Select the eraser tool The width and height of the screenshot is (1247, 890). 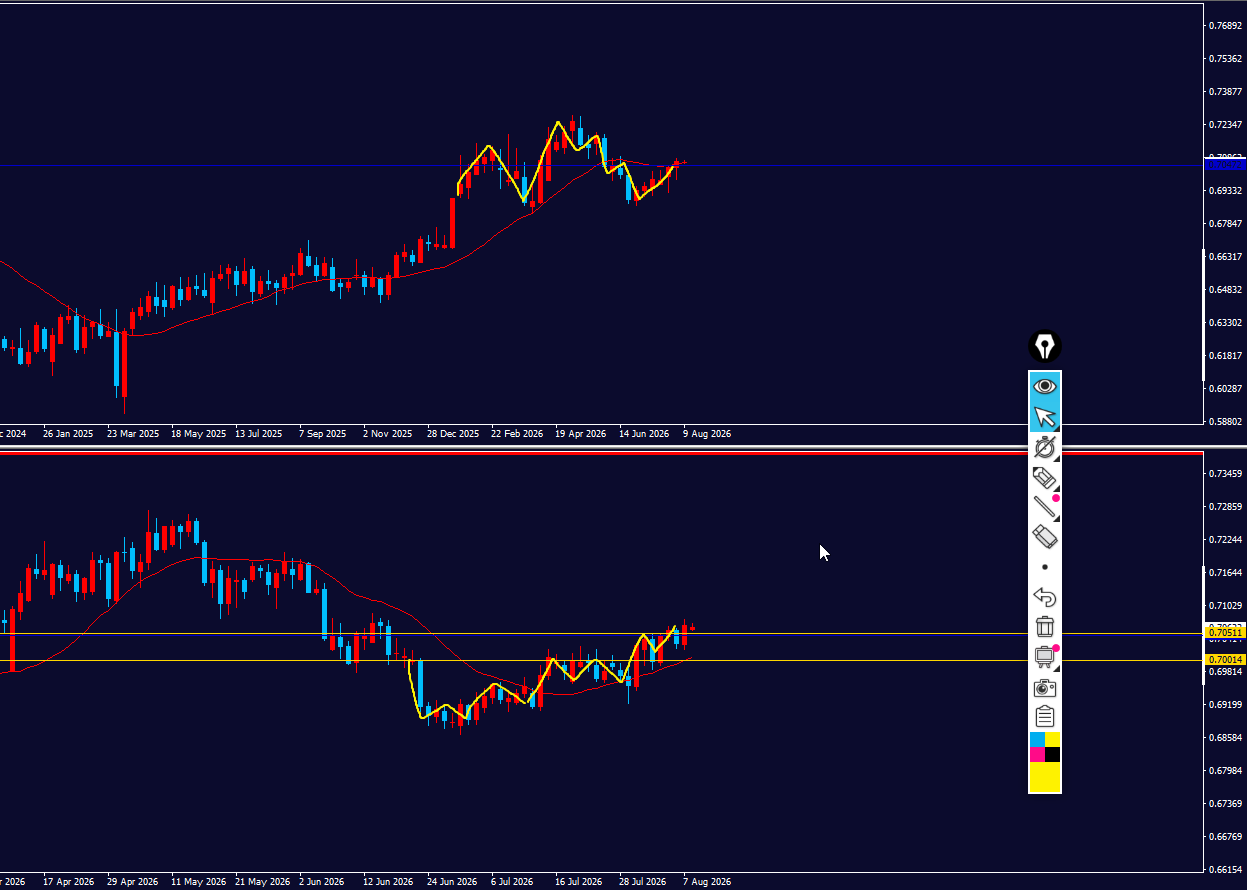click(x=1045, y=537)
